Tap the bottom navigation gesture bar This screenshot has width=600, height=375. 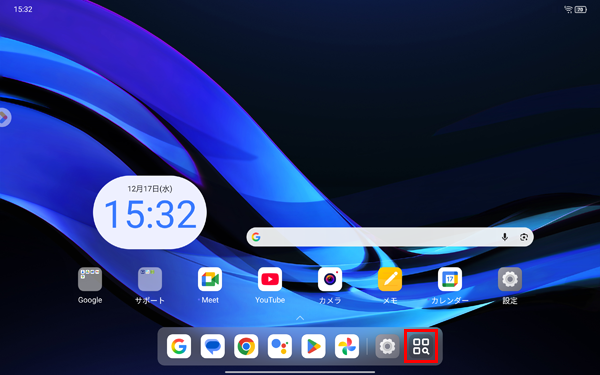coord(300,372)
